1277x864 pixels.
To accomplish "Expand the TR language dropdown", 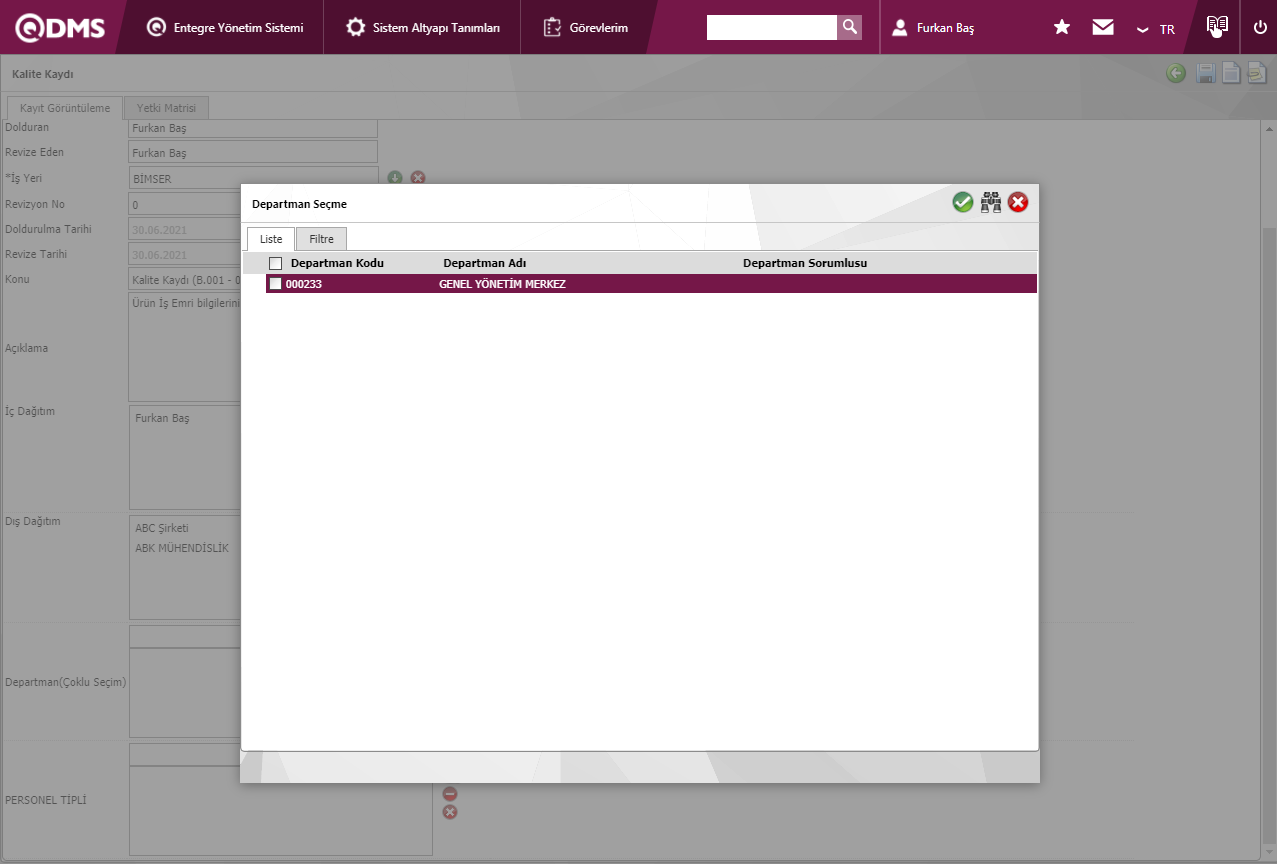I will pyautogui.click(x=1156, y=29).
